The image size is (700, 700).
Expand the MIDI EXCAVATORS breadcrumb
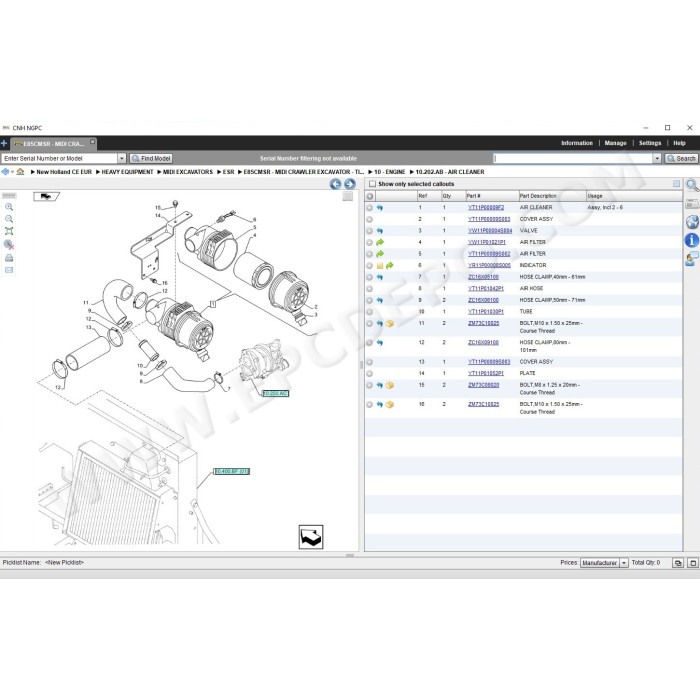[x=159, y=172]
